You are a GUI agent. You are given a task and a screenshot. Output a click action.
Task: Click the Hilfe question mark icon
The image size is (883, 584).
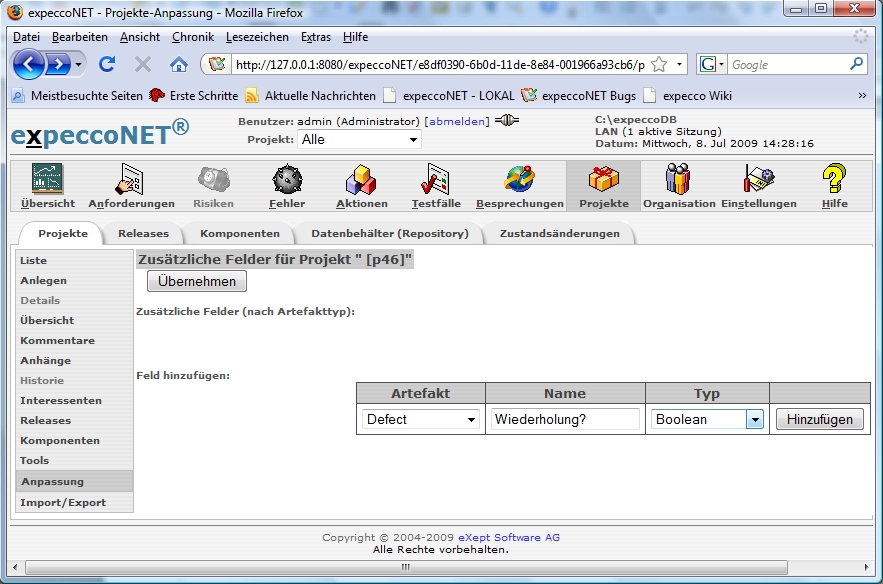834,180
